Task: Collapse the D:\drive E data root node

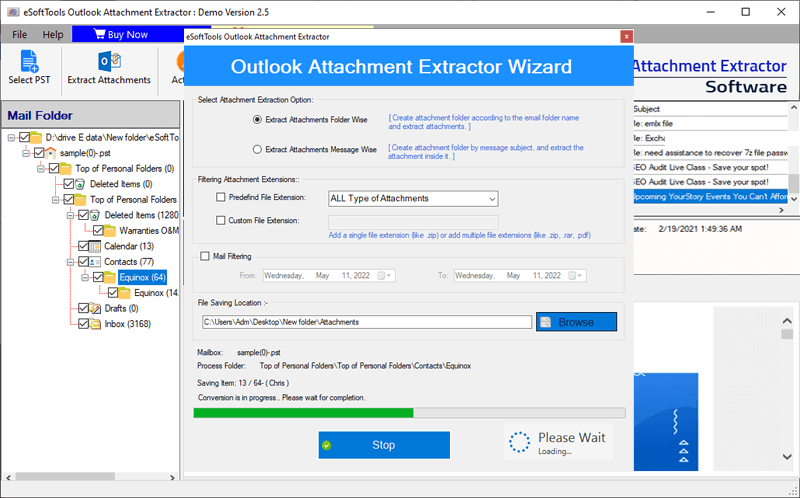Action: [x=11, y=137]
